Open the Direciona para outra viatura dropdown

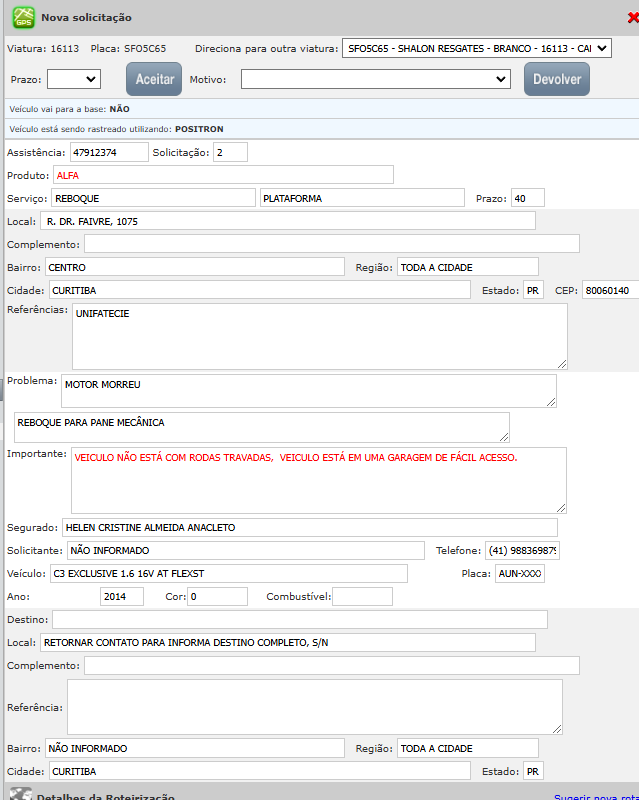pyautogui.click(x=475, y=48)
